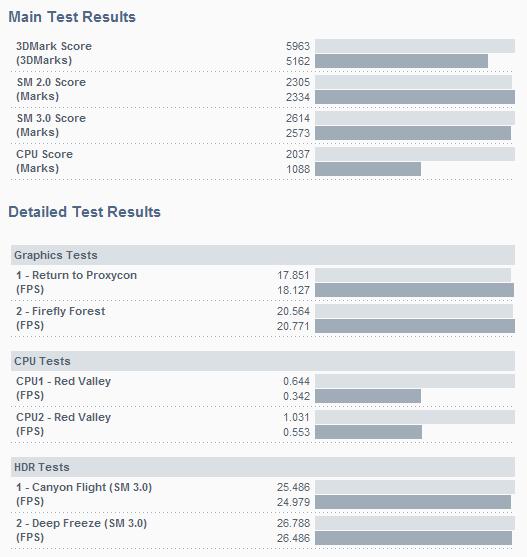Screen dimensions: 527x557
Task: Select the CPU Tests section header
Action: tap(263, 361)
